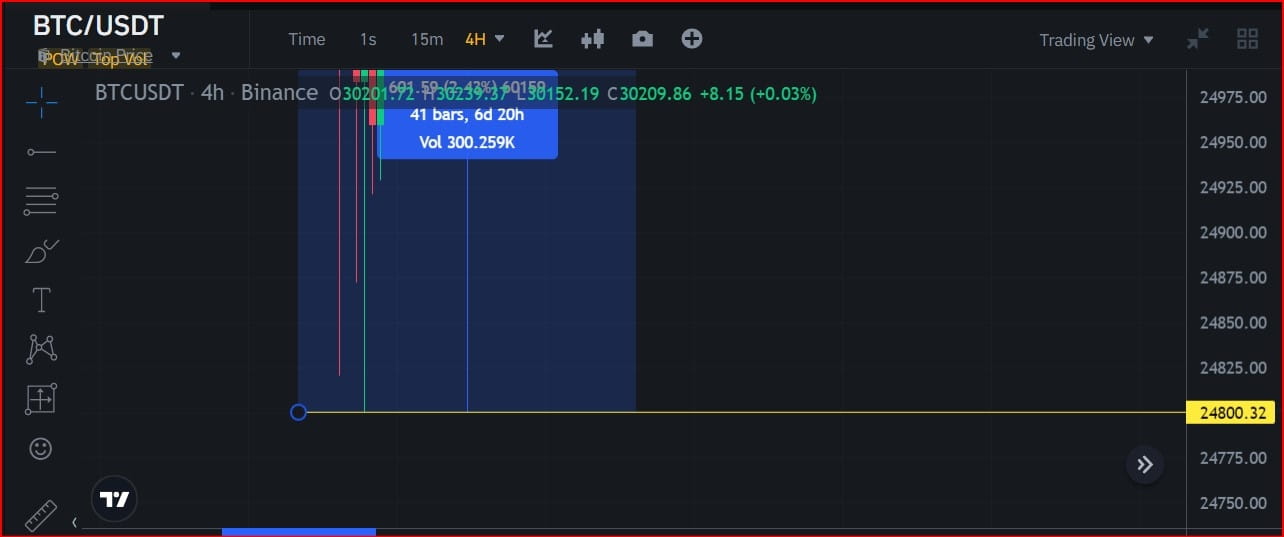Viewport: 1284px width, 537px height.
Task: Take a chart snapshot with camera icon
Action: [642, 39]
